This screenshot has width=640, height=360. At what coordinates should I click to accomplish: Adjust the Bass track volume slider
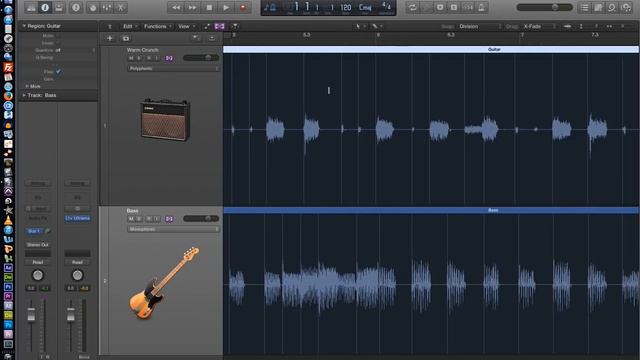tap(201, 219)
